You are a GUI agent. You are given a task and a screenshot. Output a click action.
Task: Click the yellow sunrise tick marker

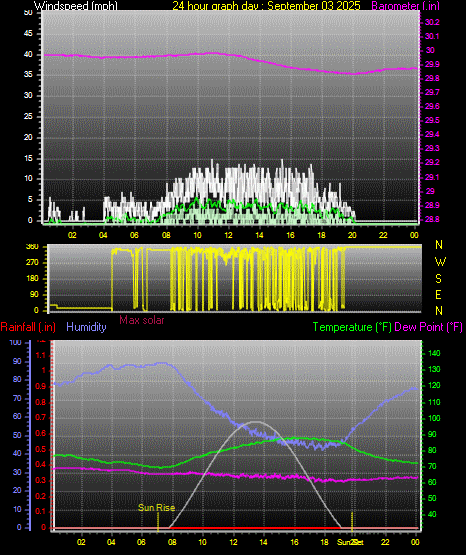[158, 522]
